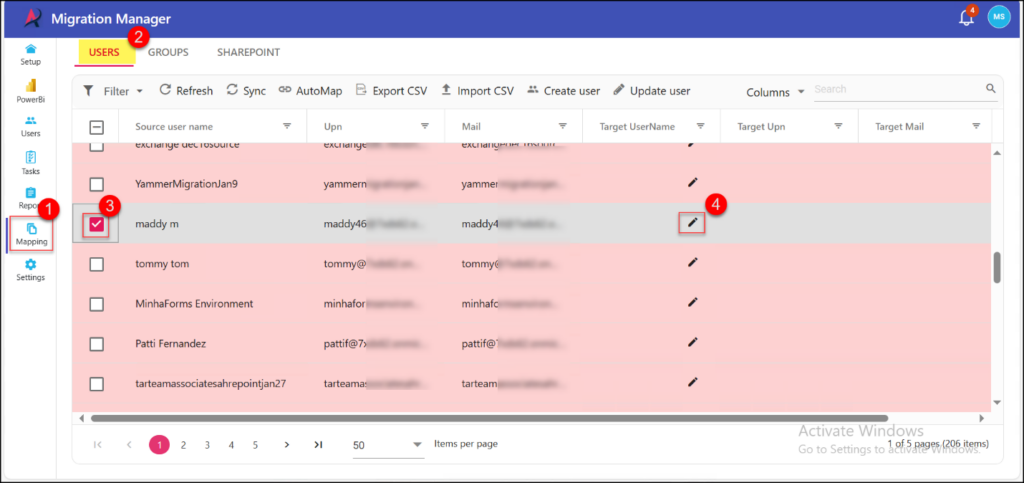Click the vertical scrollbar thumb
This screenshot has height=483, width=1024.
click(x=997, y=268)
